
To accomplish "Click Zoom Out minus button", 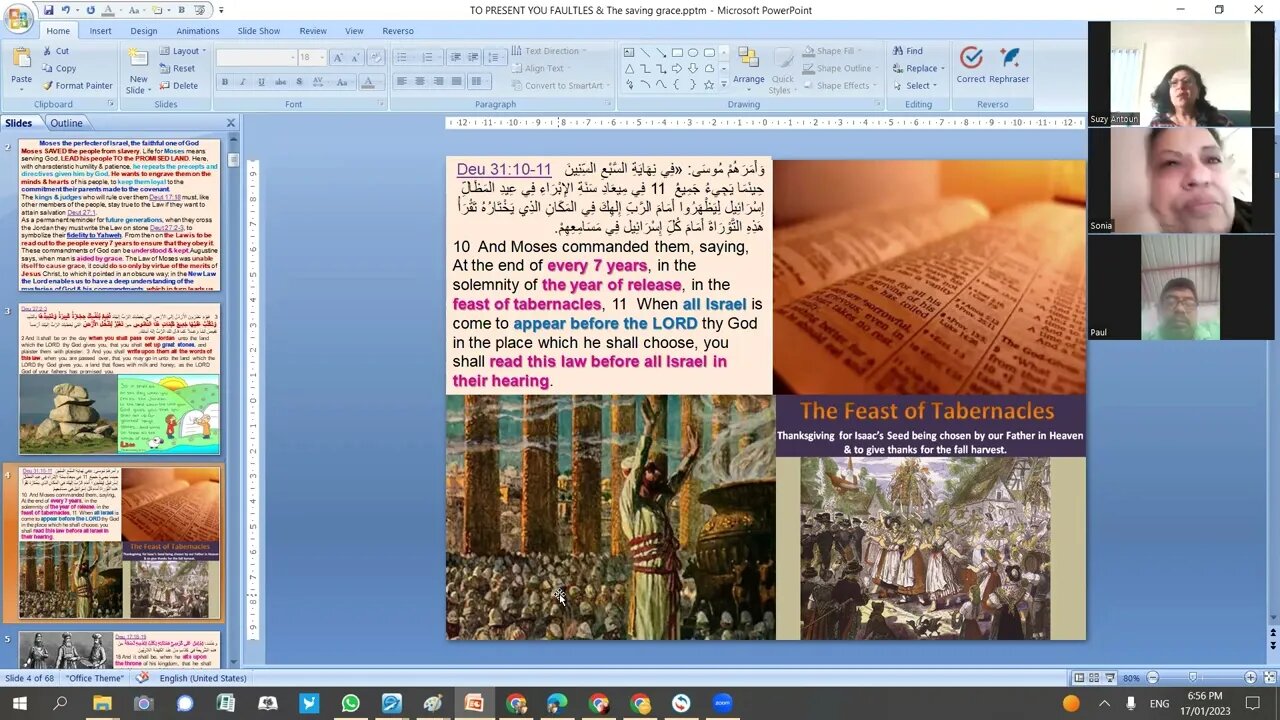I will [x=1153, y=678].
